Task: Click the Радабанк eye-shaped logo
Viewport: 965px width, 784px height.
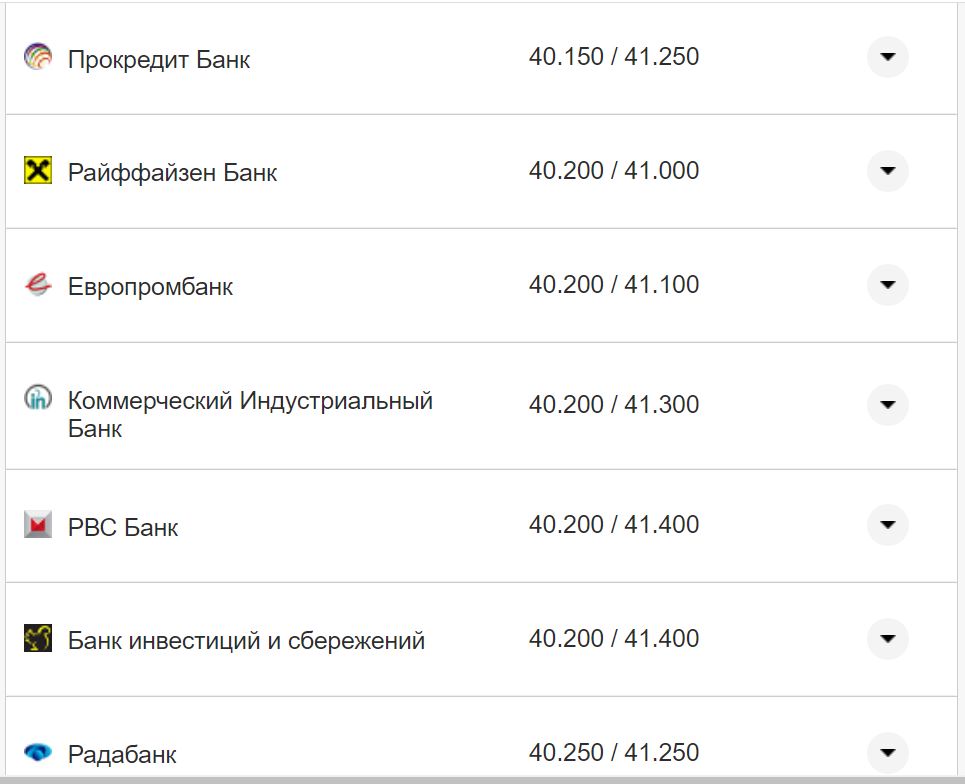Action: pyautogui.click(x=37, y=751)
